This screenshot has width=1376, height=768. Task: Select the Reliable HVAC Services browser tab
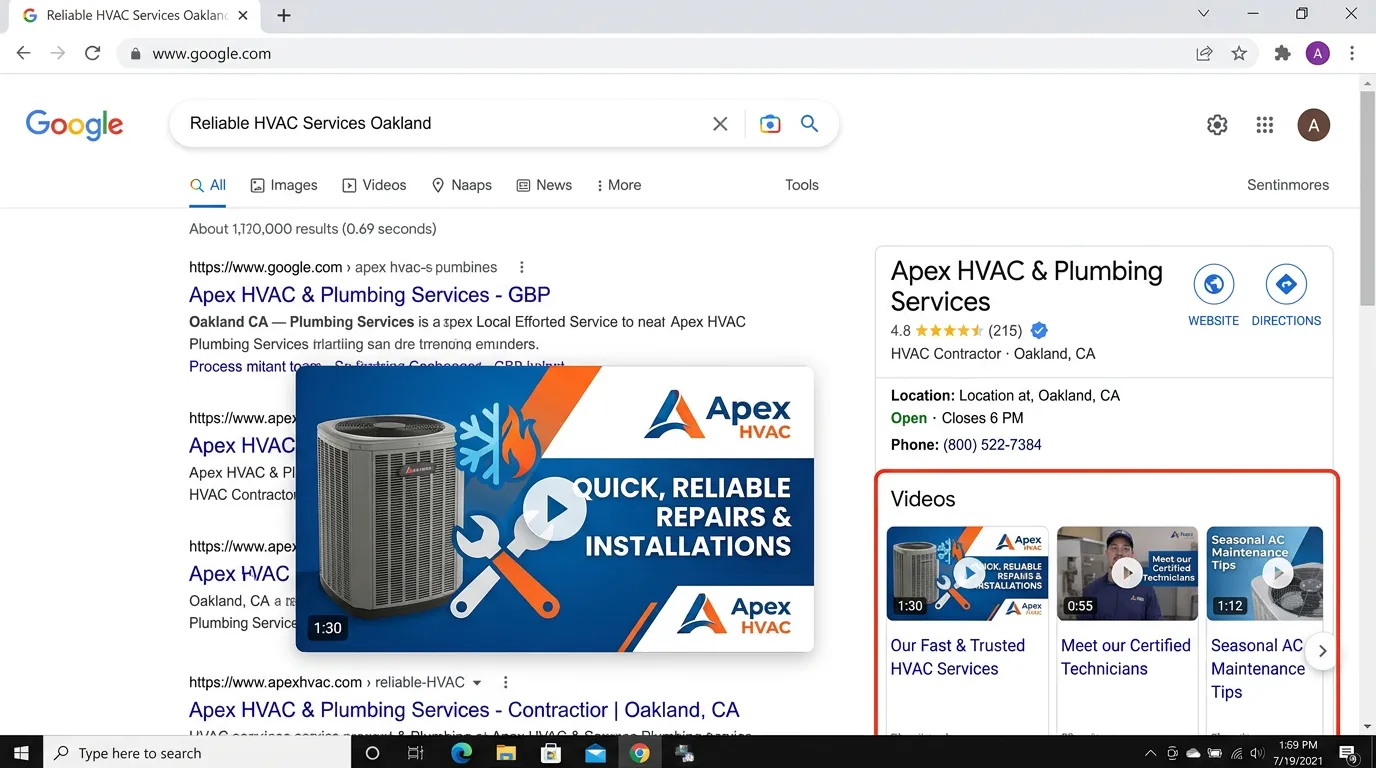(x=135, y=16)
